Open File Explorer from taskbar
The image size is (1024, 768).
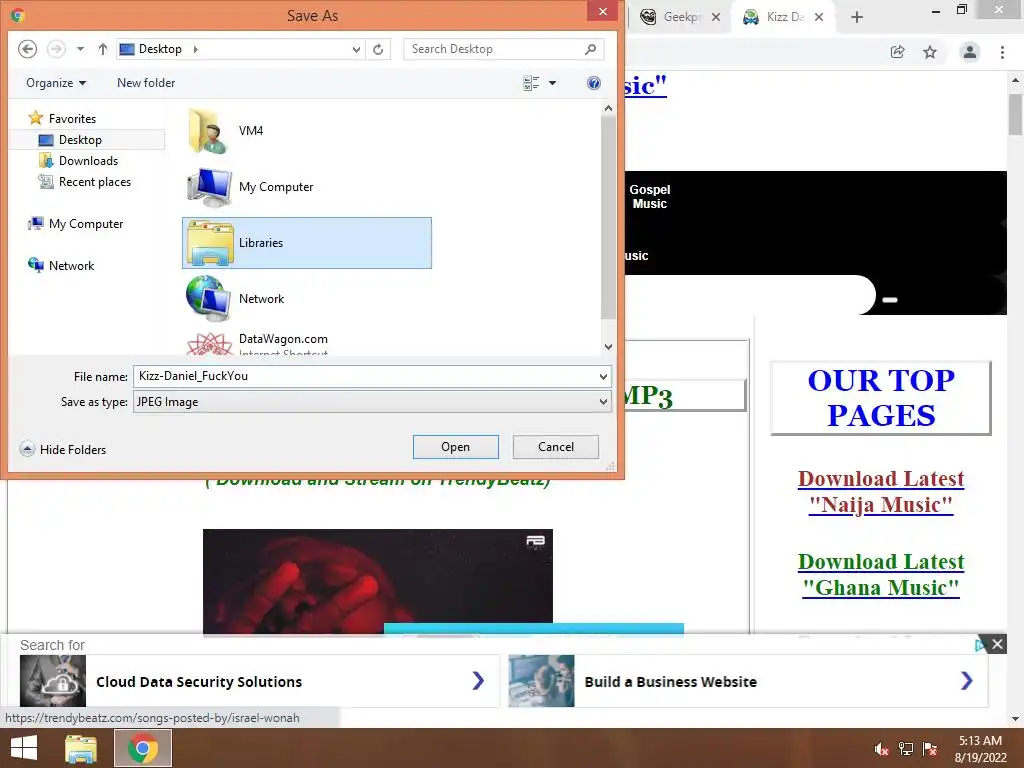tap(81, 748)
